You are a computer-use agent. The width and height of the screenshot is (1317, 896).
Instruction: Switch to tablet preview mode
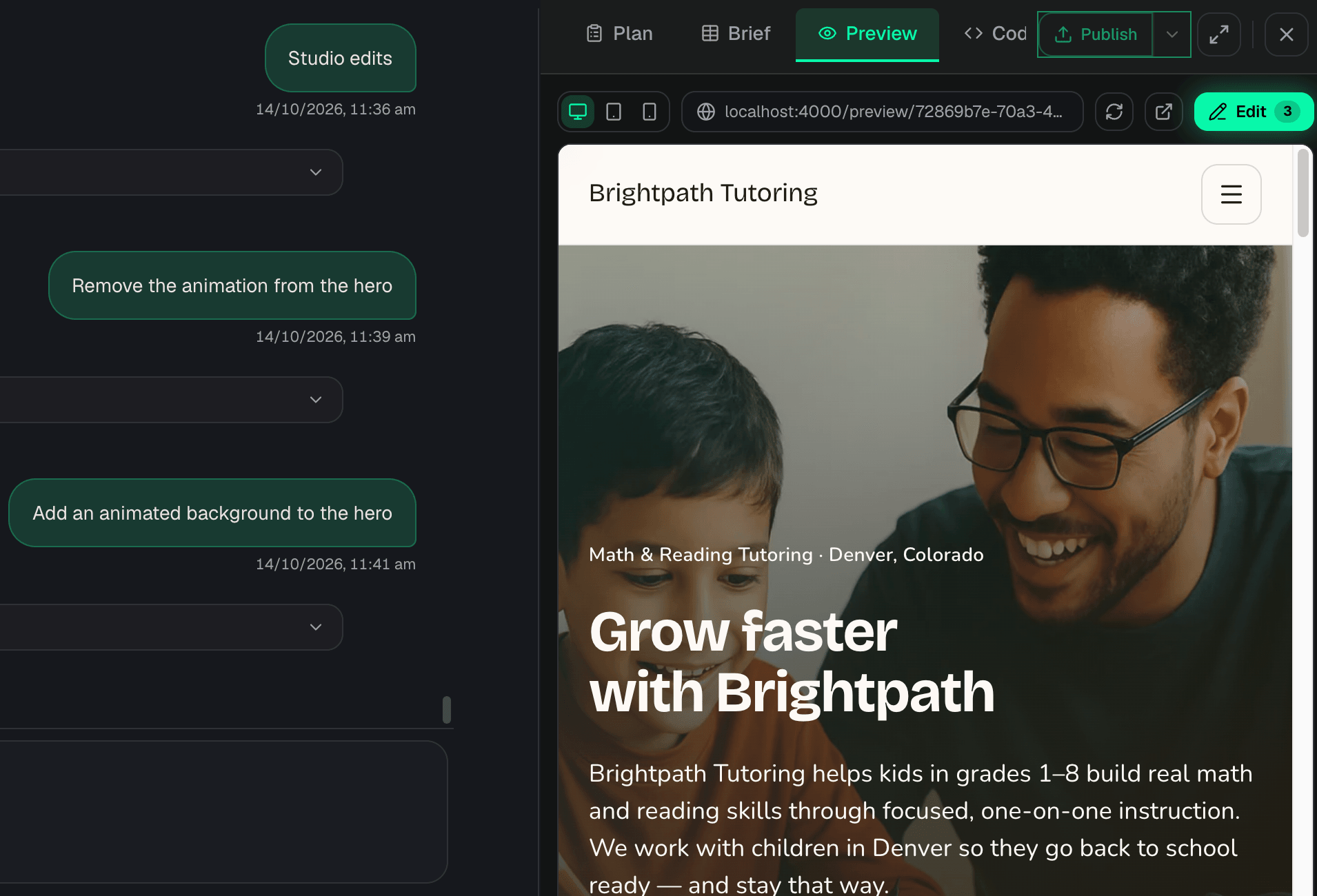614,112
